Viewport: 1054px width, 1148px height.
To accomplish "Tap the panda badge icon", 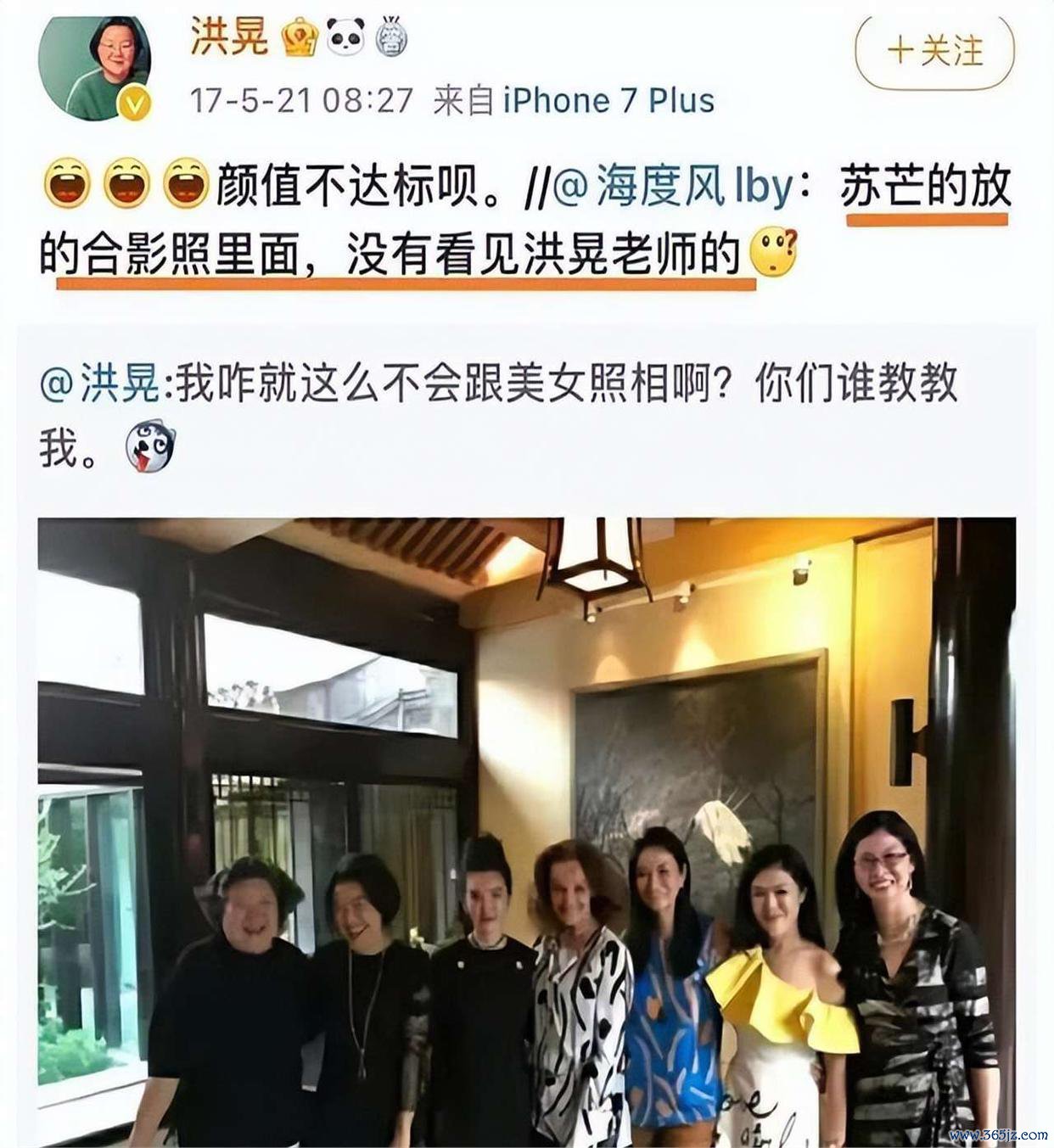I will pos(345,37).
